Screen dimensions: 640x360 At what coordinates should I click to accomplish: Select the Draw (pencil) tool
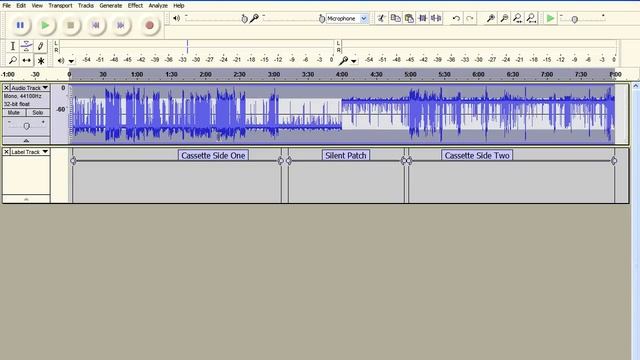coord(40,46)
